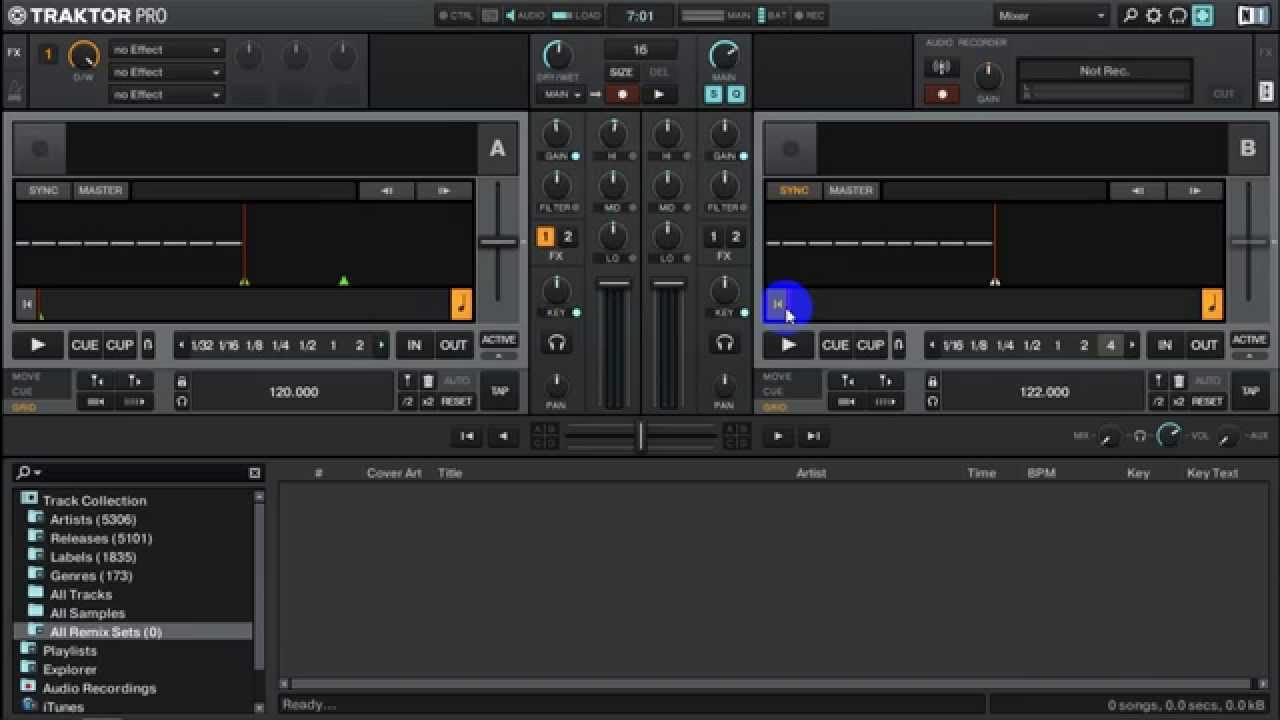1280x720 pixels.
Task: Toggle Deck B keylock note icon
Action: [x=1212, y=304]
